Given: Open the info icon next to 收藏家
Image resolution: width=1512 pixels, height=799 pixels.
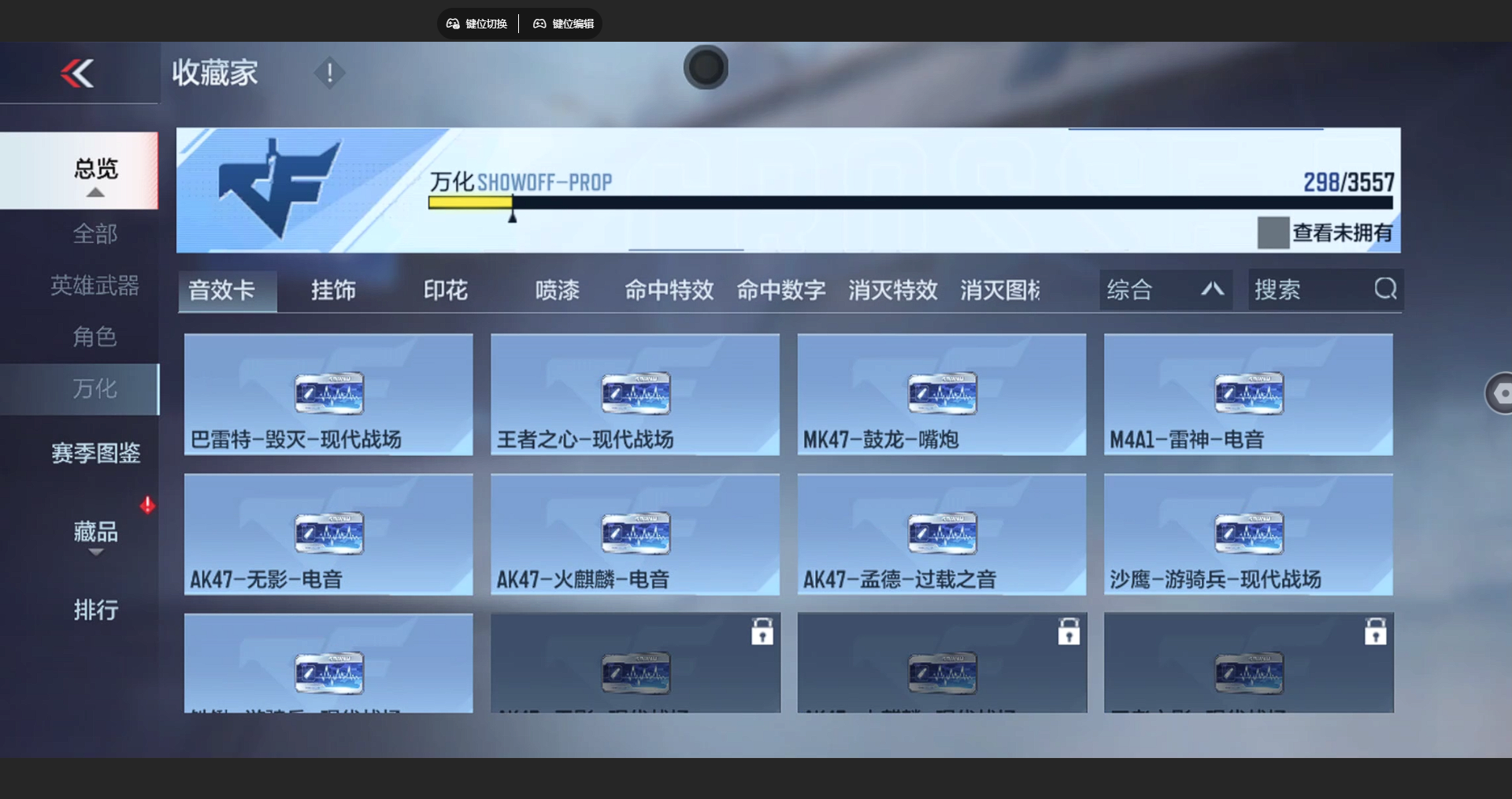Looking at the screenshot, I should pyautogui.click(x=329, y=73).
